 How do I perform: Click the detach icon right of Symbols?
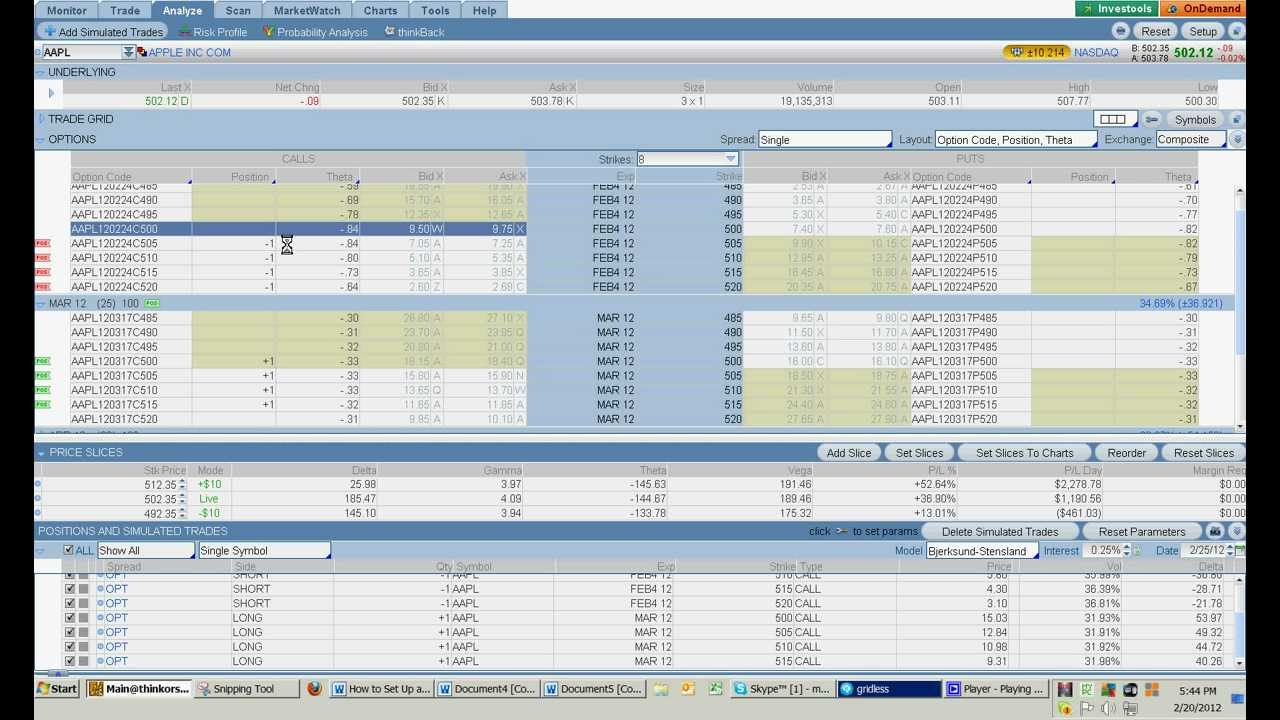coord(1236,119)
